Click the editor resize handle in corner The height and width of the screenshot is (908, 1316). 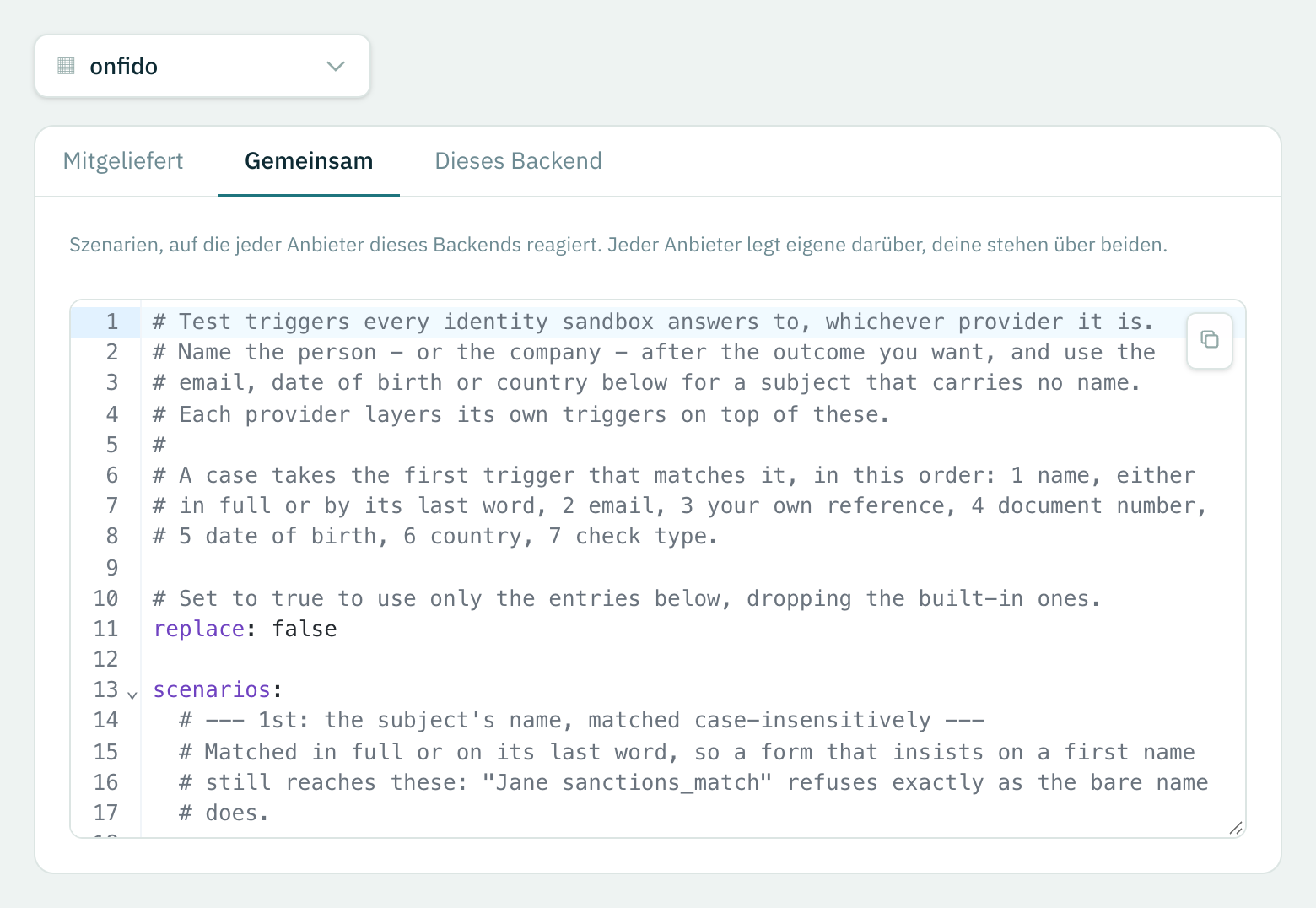coord(1236,828)
